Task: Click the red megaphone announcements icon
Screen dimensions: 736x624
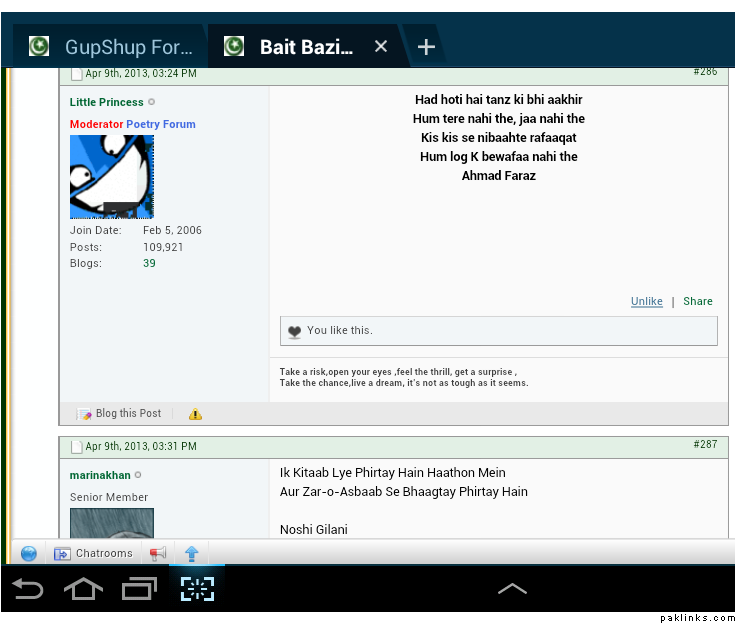Action: (158, 553)
